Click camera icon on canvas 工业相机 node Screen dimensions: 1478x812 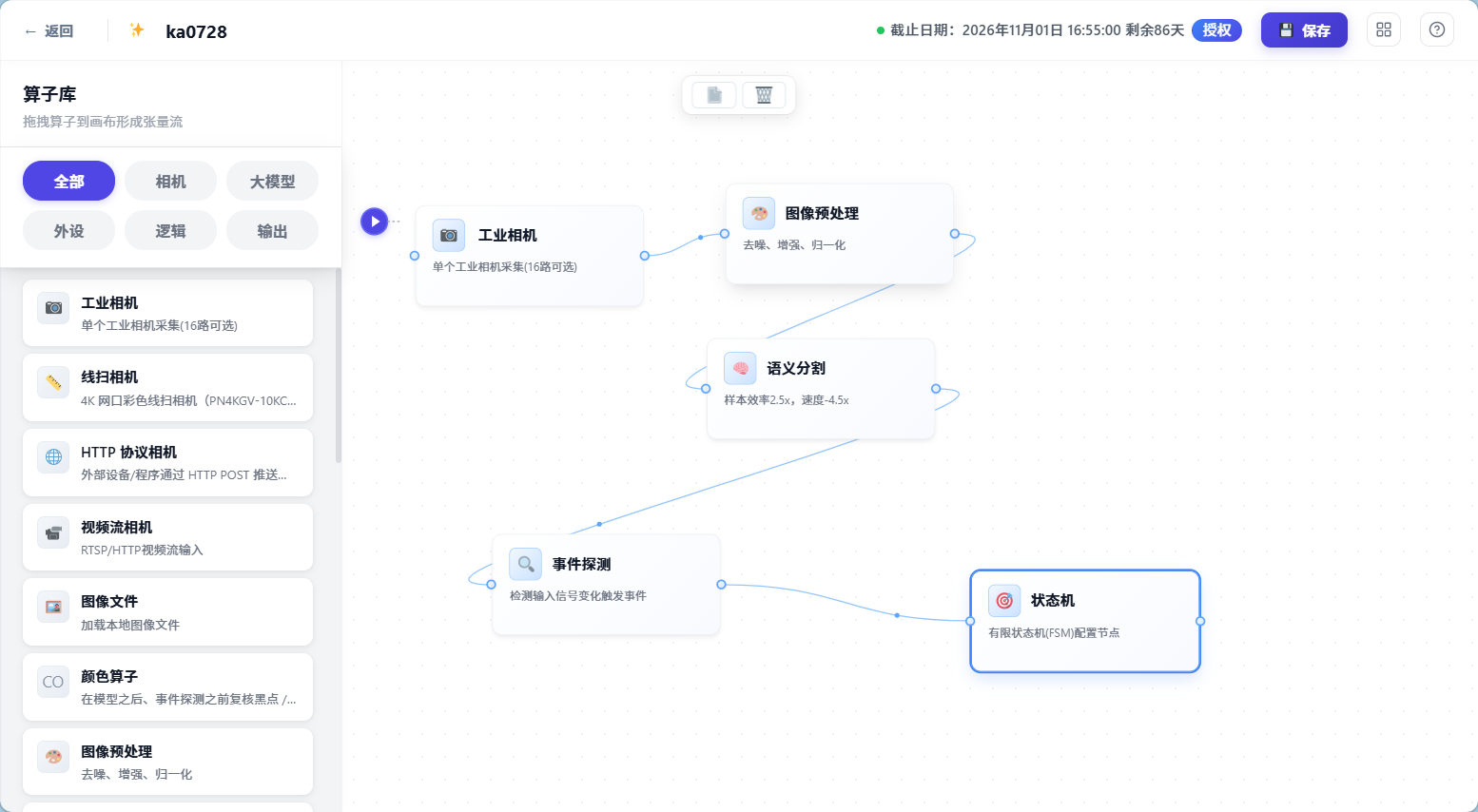[449, 235]
